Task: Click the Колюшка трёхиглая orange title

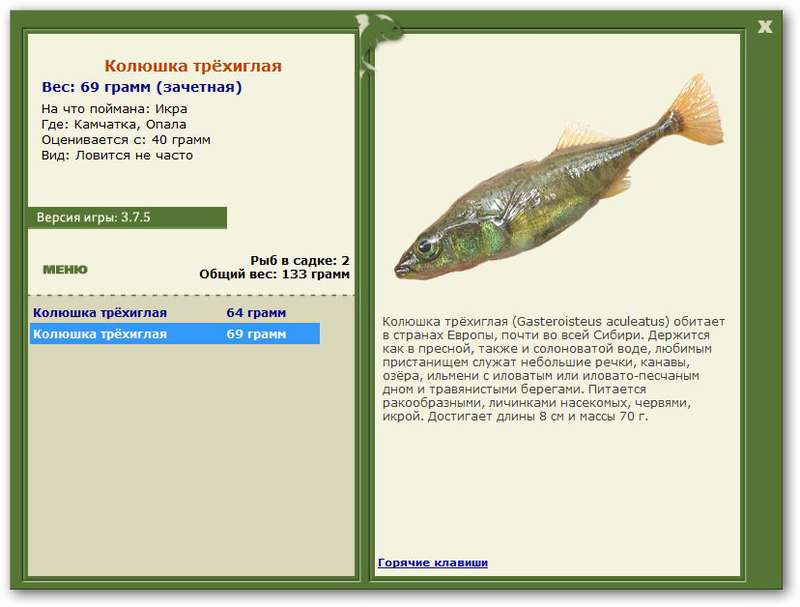Action: click(193, 66)
